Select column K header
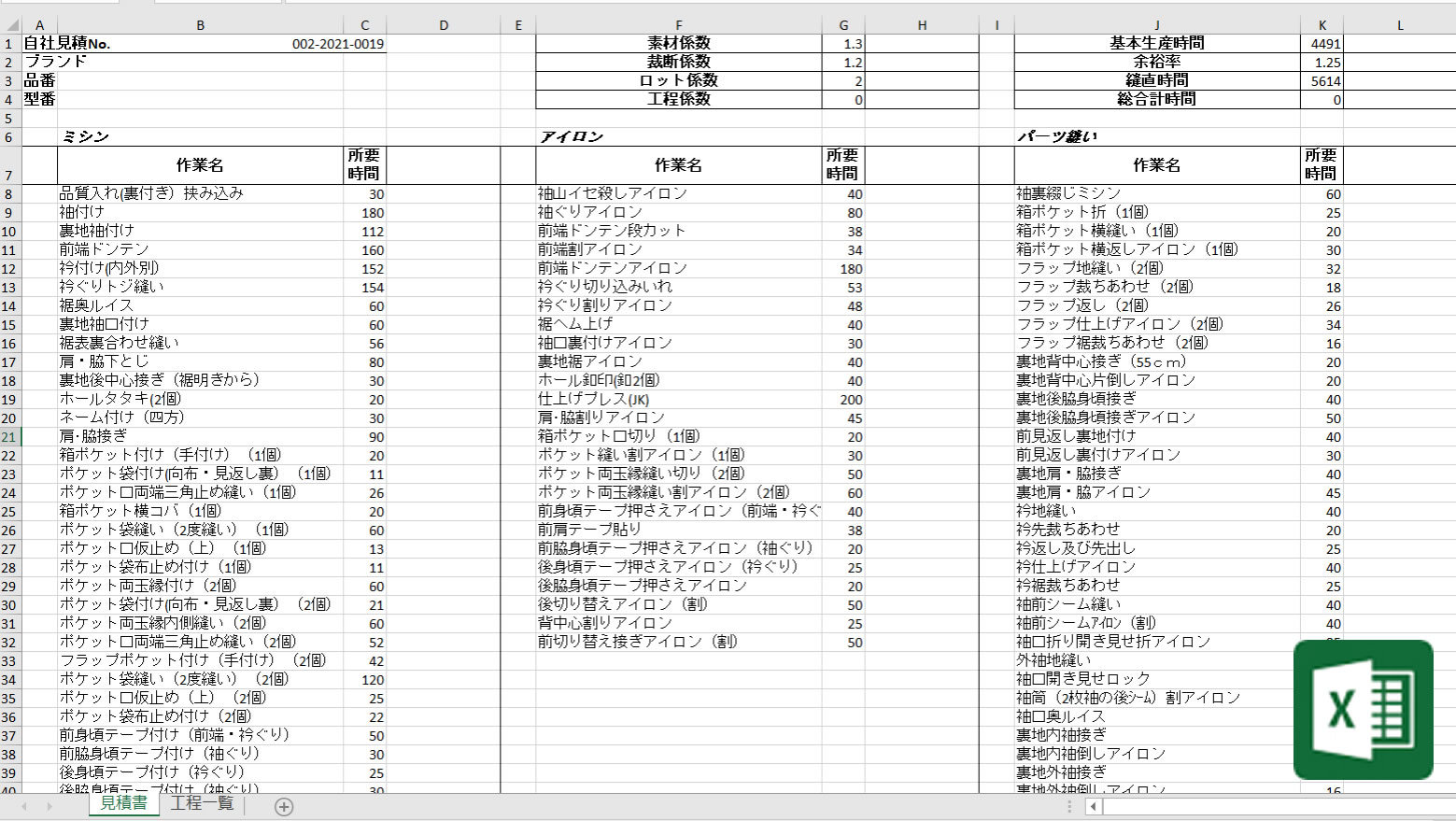1456x821 pixels. [x=1322, y=25]
